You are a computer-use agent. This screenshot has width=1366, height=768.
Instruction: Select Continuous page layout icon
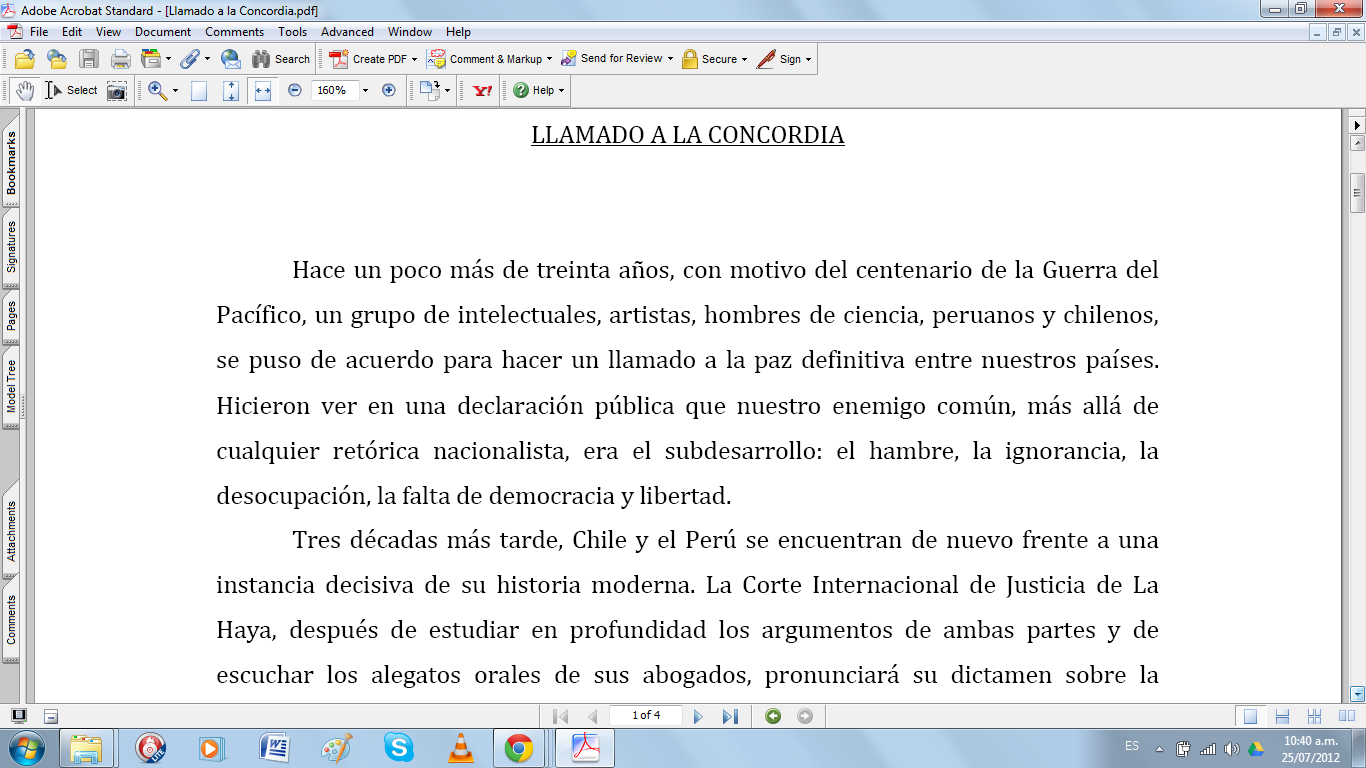(1283, 716)
